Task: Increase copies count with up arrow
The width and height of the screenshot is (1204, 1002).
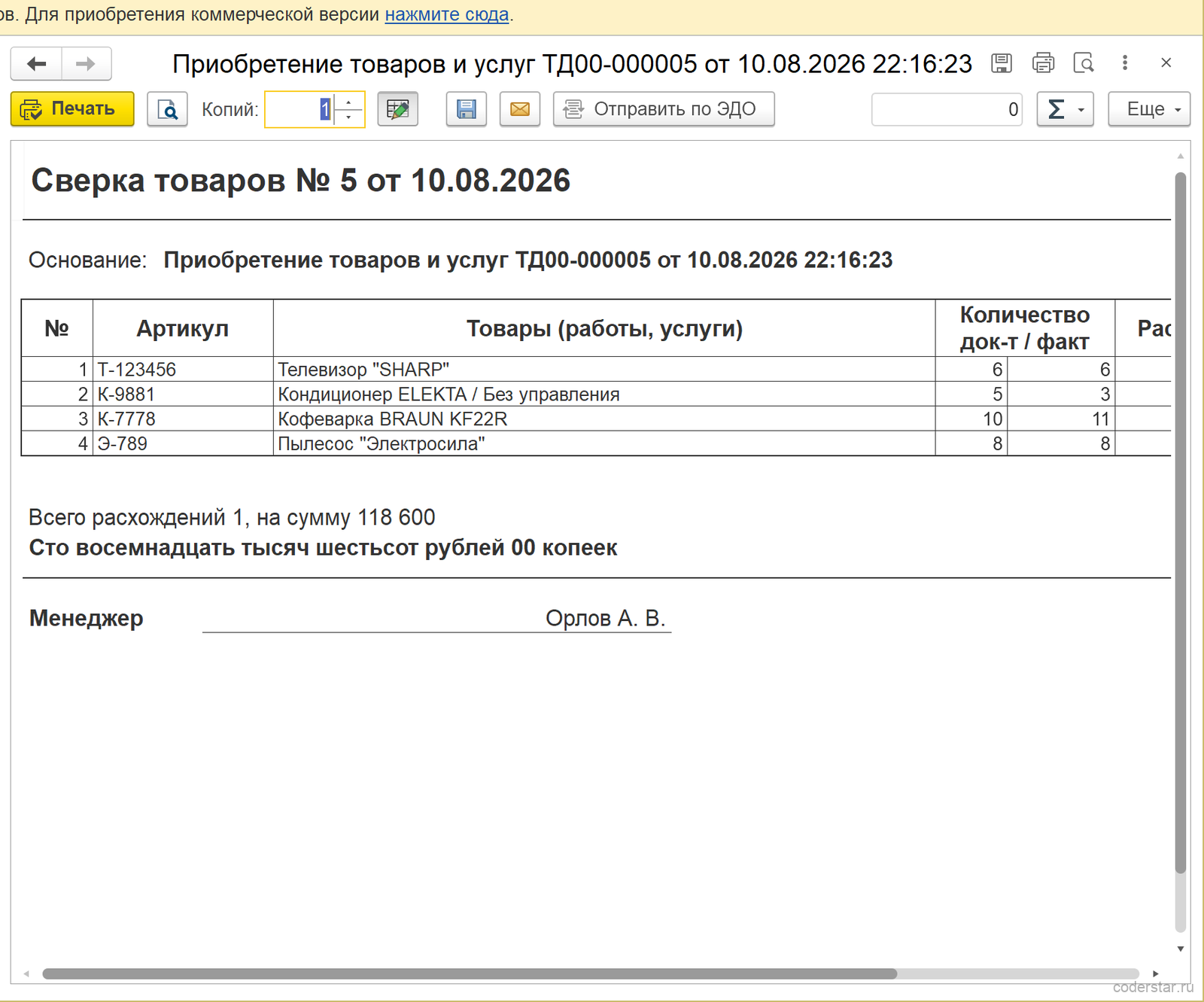Action: (x=348, y=102)
